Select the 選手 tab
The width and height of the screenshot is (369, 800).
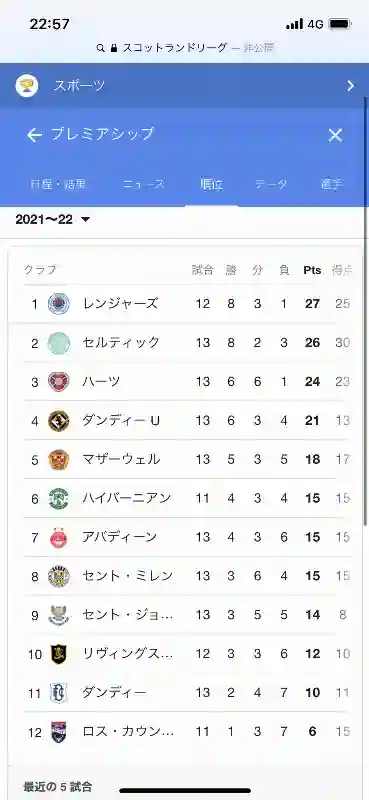coord(332,184)
